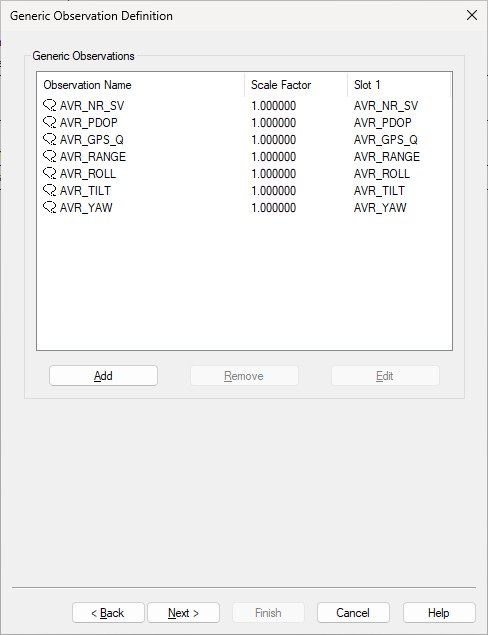Select AVR_TILT in Observation Name column
The height and width of the screenshot is (635, 488).
point(85,191)
